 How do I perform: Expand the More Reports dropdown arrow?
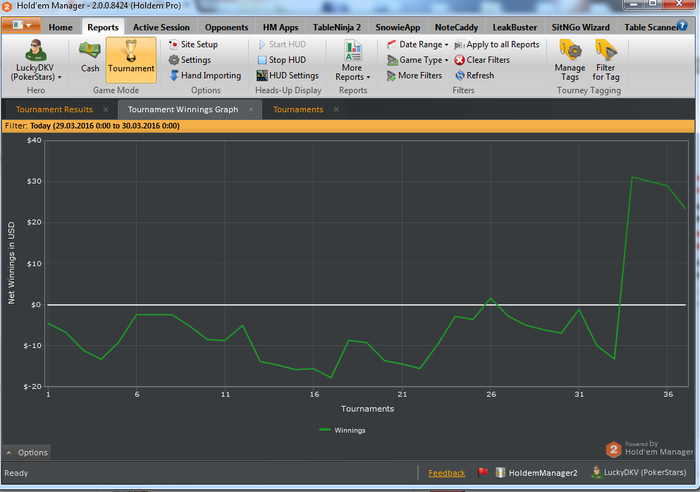368,77
